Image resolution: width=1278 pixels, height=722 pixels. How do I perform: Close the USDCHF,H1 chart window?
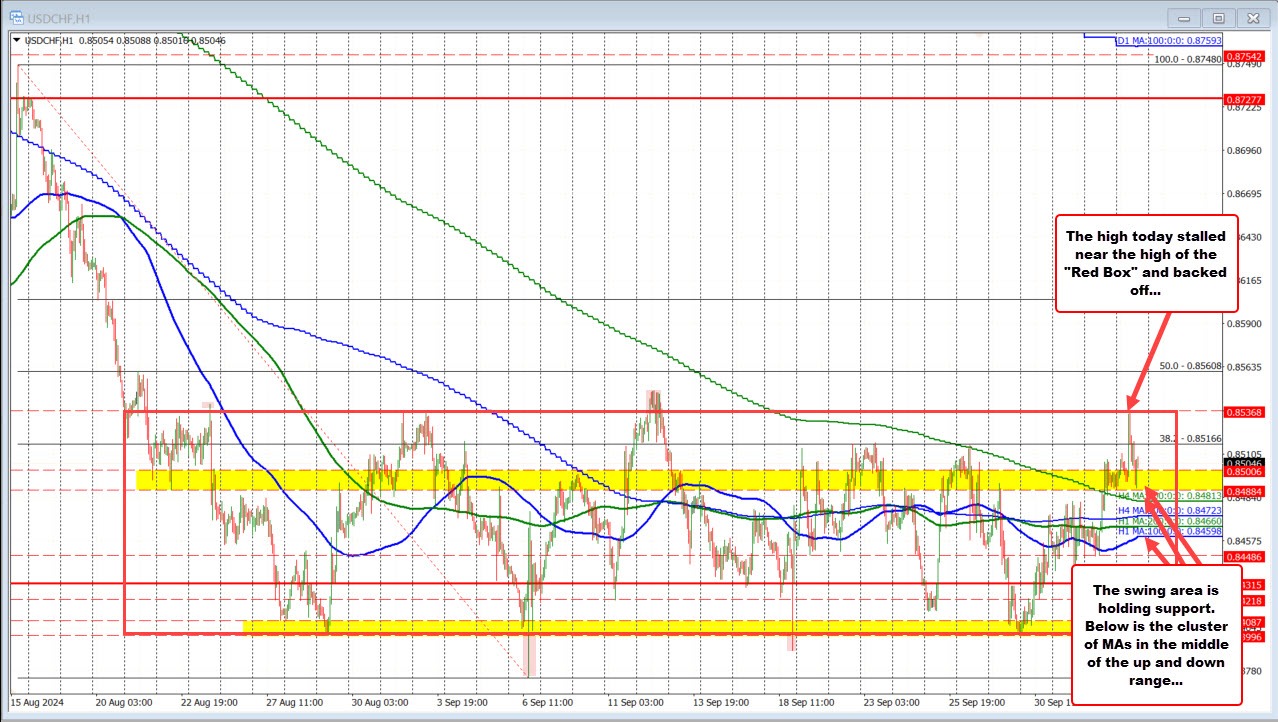(1251, 18)
